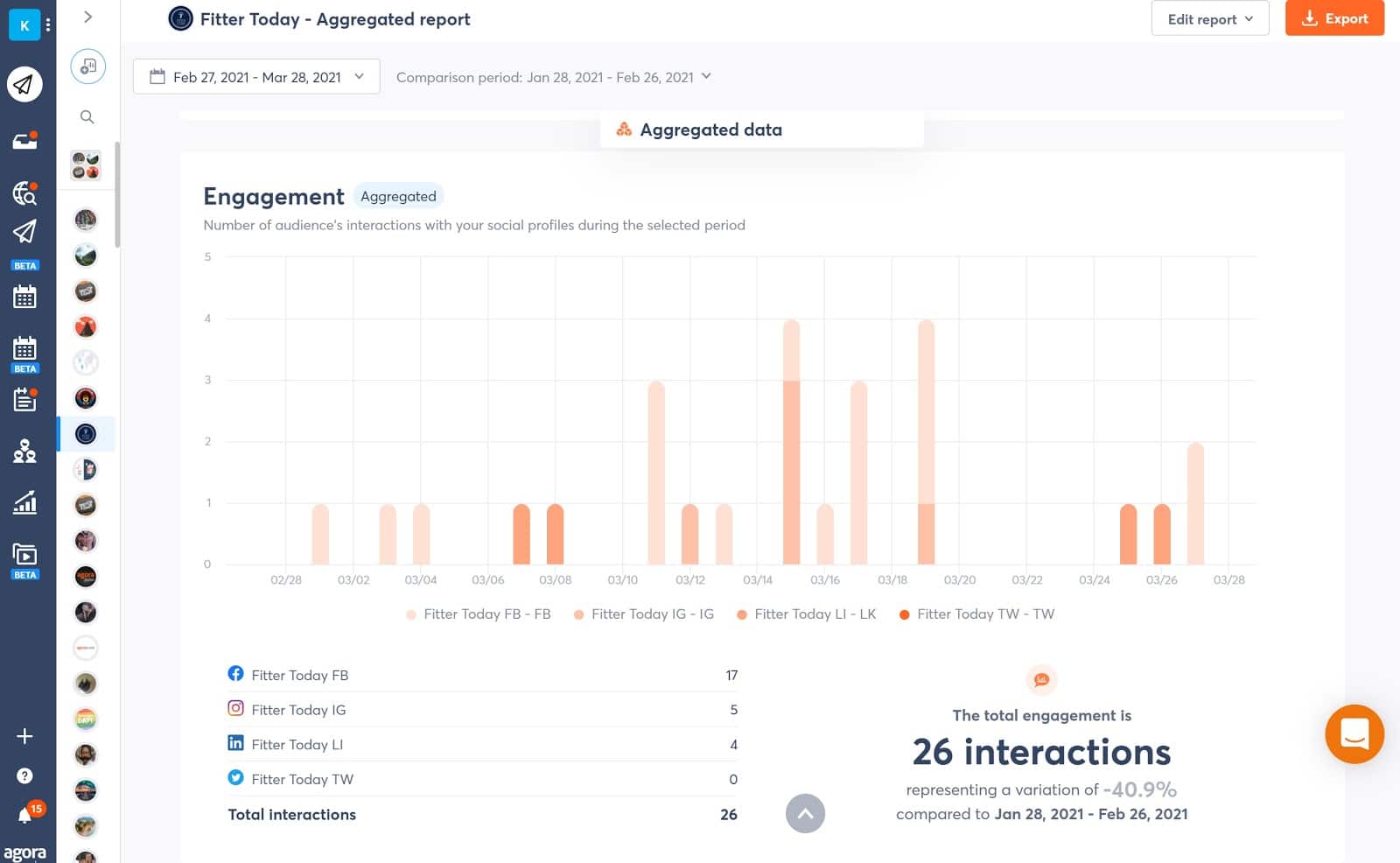The image size is (1400, 863).
Task: Toggle Fitter Today LI - LK legend item
Action: pyautogui.click(x=806, y=614)
